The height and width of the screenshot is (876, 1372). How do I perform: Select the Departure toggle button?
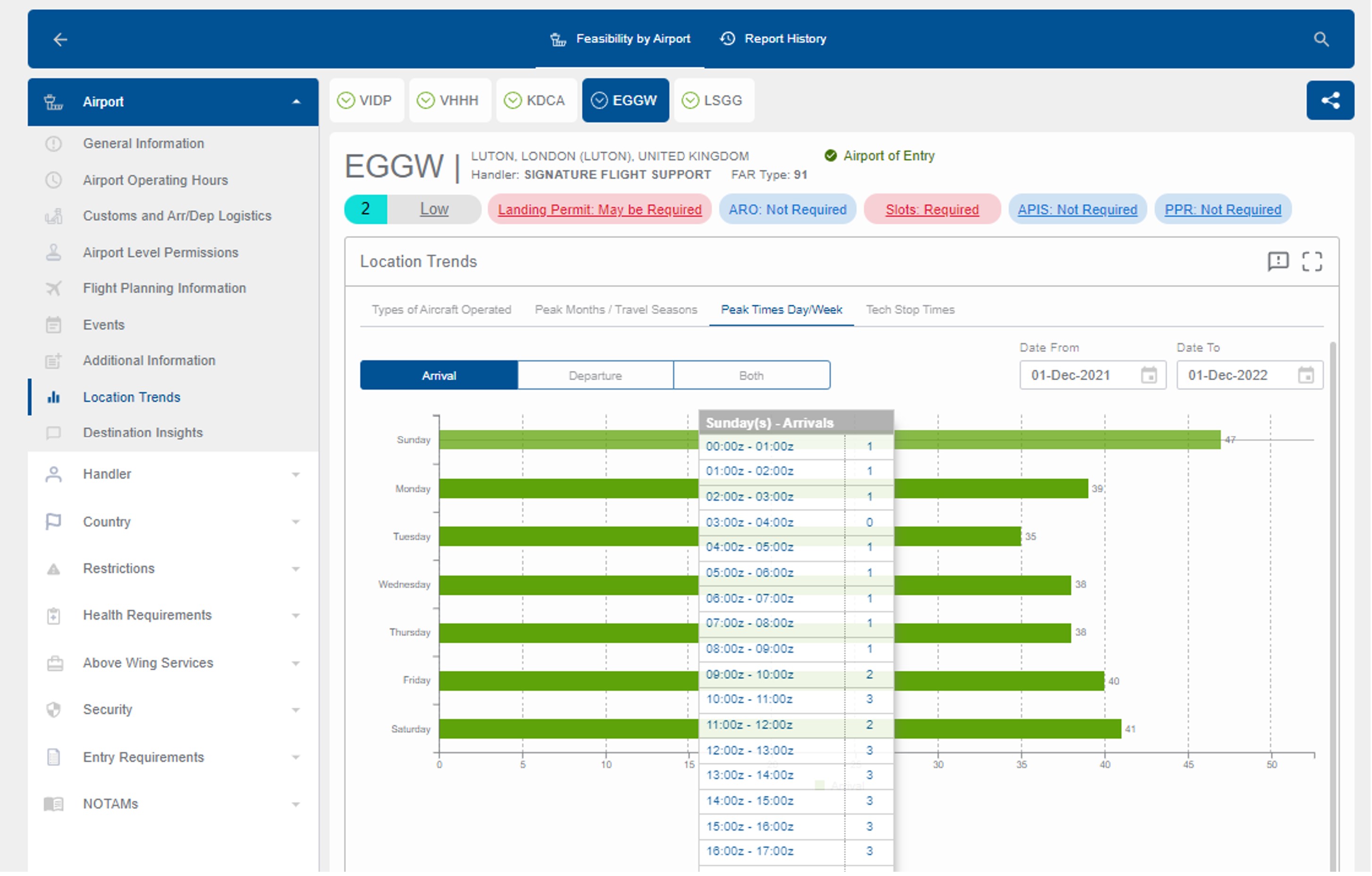tap(596, 375)
